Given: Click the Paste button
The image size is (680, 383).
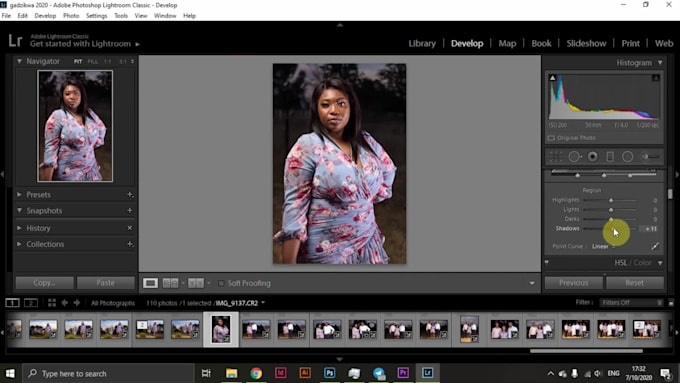Looking at the screenshot, I should pos(106,283).
